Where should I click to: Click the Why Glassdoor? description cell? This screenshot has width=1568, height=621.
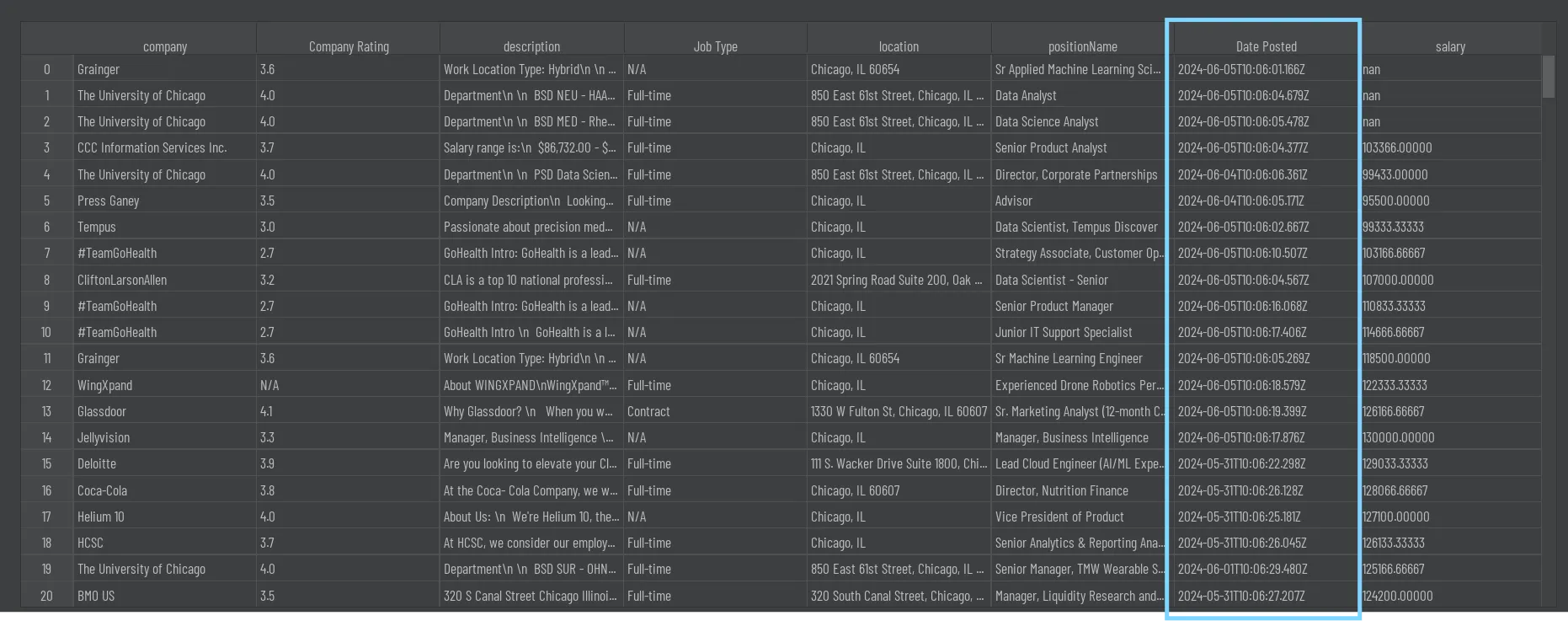tap(531, 411)
